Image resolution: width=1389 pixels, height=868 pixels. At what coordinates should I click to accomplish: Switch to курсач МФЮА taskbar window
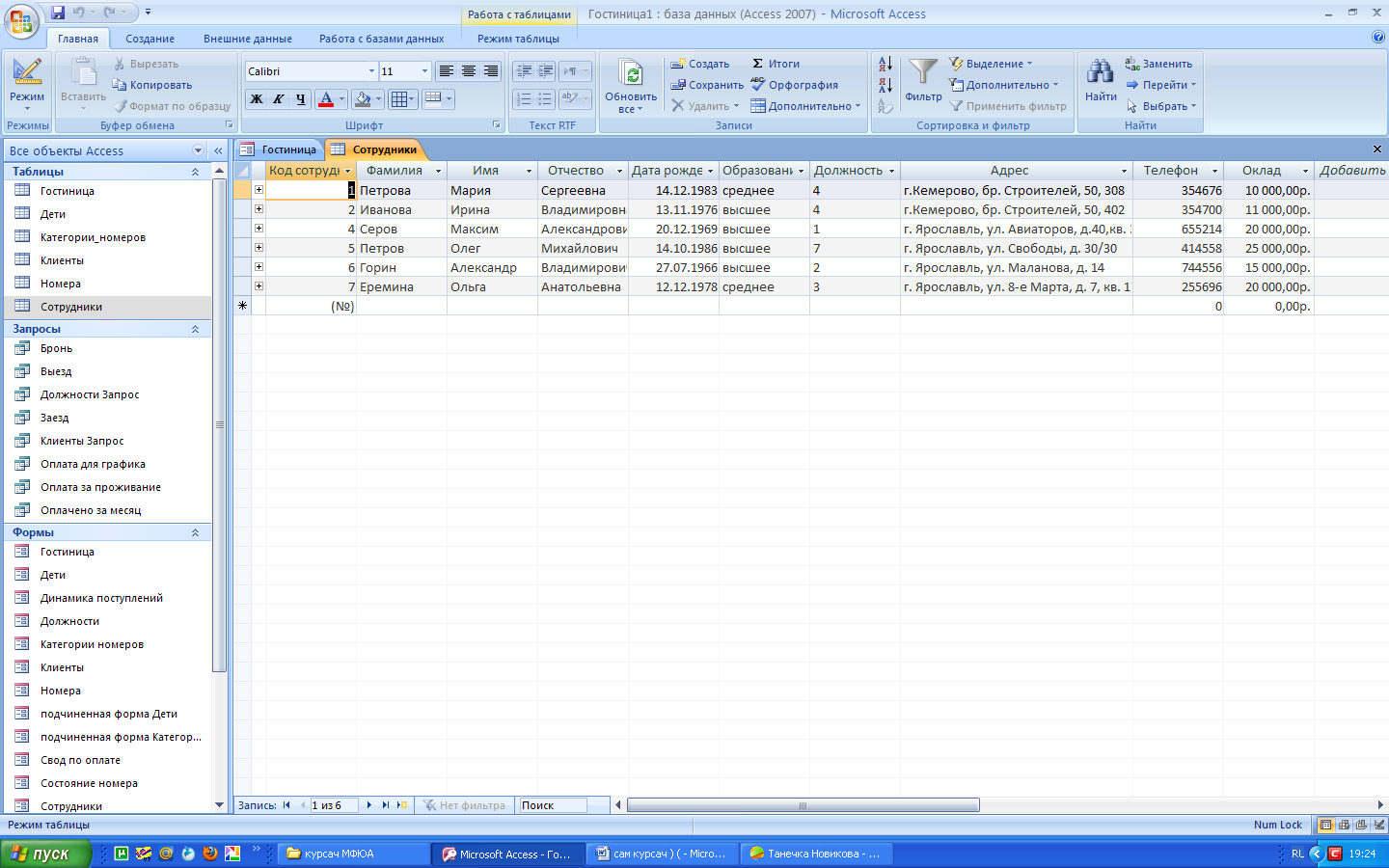point(353,854)
